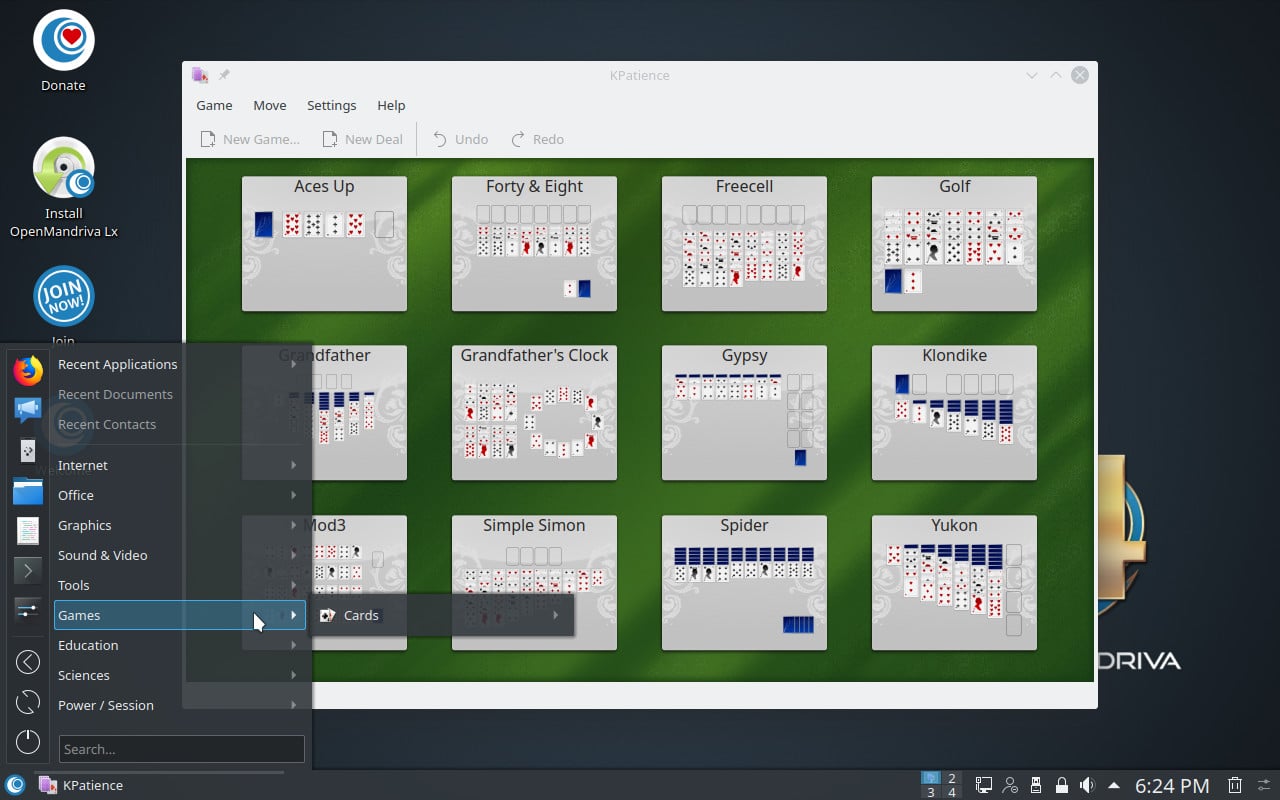This screenshot has width=1280, height=800.
Task: Click the application menu Search field
Action: 181,749
